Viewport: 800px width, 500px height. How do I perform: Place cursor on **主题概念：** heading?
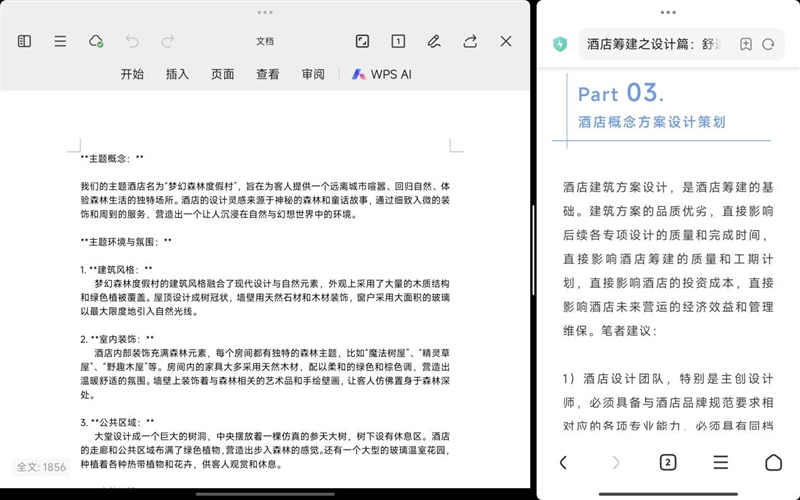(112, 159)
